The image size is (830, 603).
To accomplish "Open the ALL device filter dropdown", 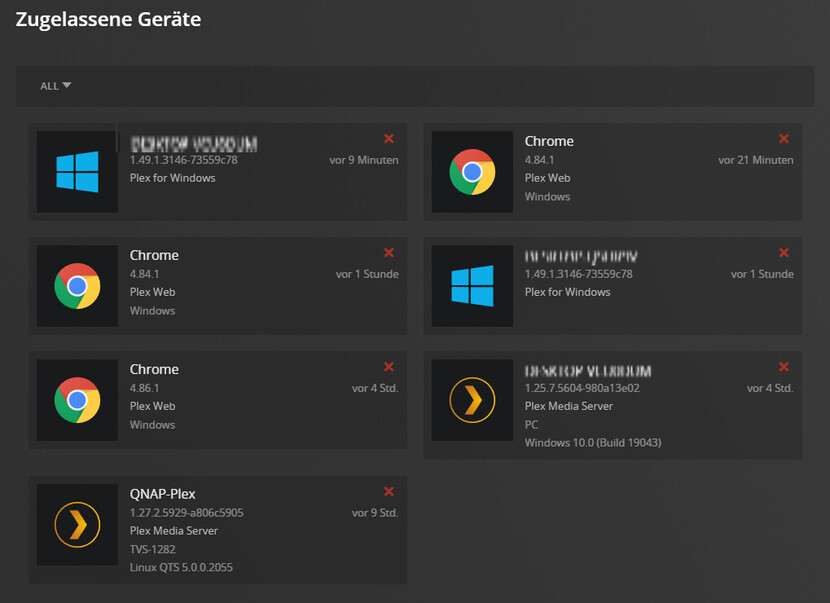I will click(56, 86).
